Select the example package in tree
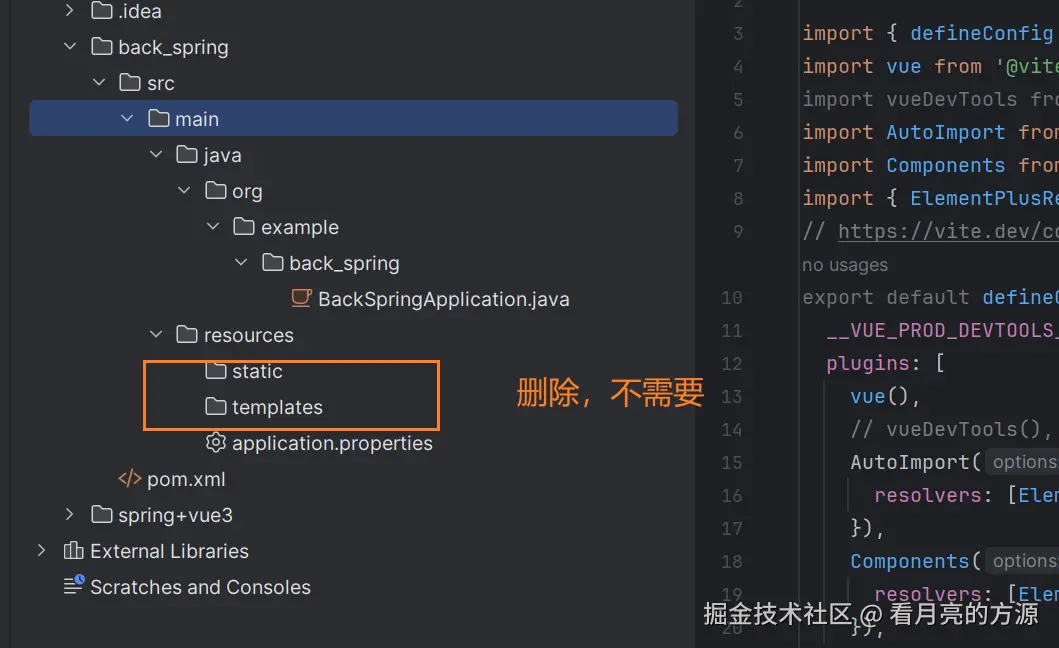 (x=299, y=227)
